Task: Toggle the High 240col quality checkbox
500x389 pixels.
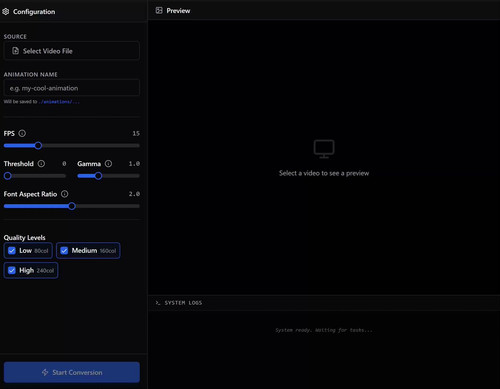Action: (x=12, y=270)
